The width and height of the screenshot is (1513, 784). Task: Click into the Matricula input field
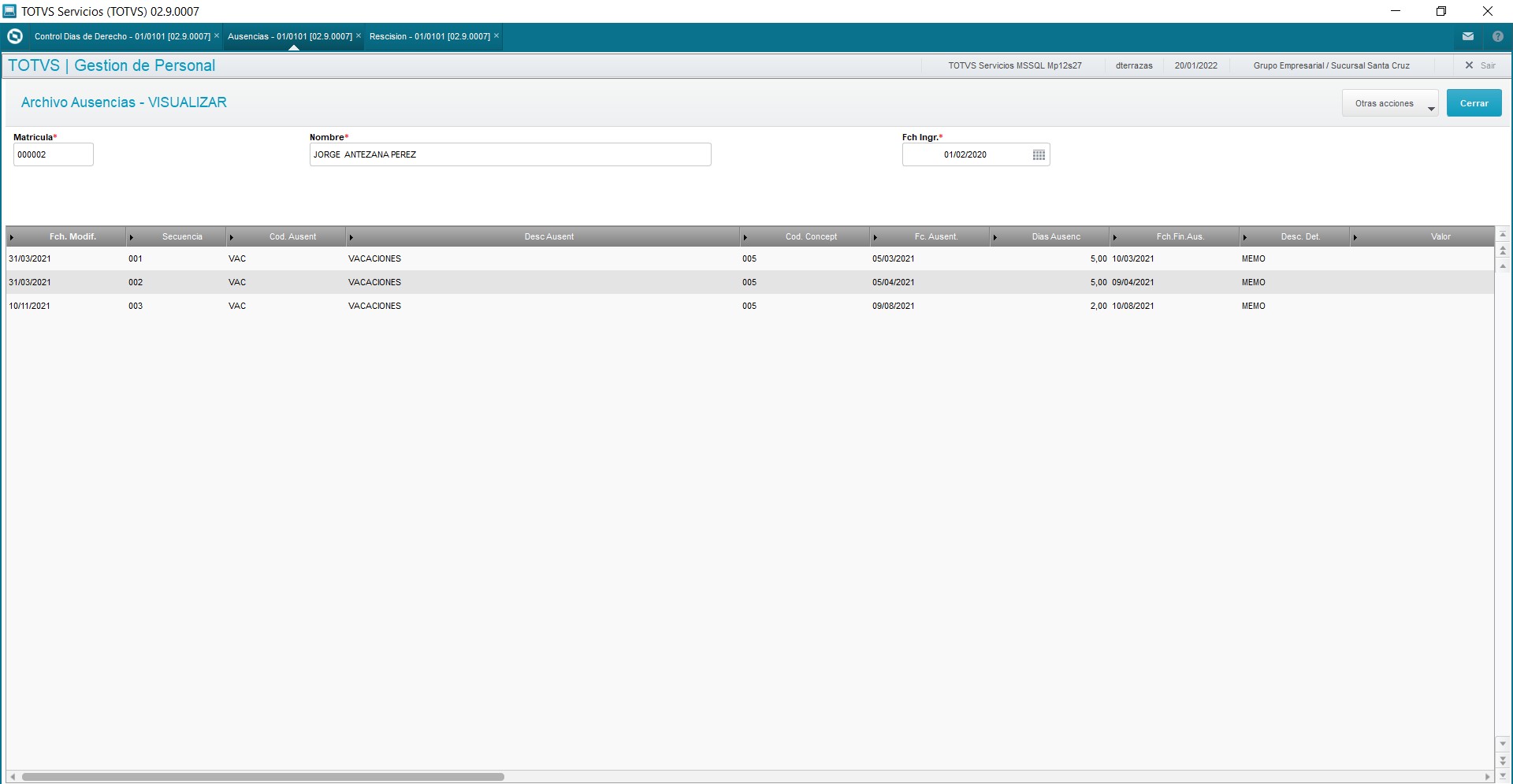[54, 154]
